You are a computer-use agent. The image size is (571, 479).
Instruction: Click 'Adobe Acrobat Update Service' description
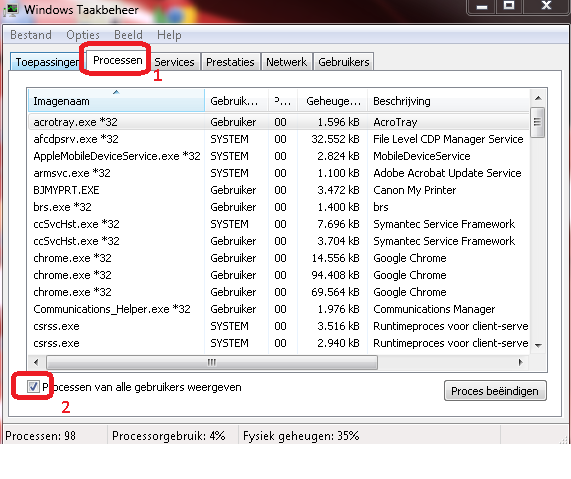pos(447,173)
